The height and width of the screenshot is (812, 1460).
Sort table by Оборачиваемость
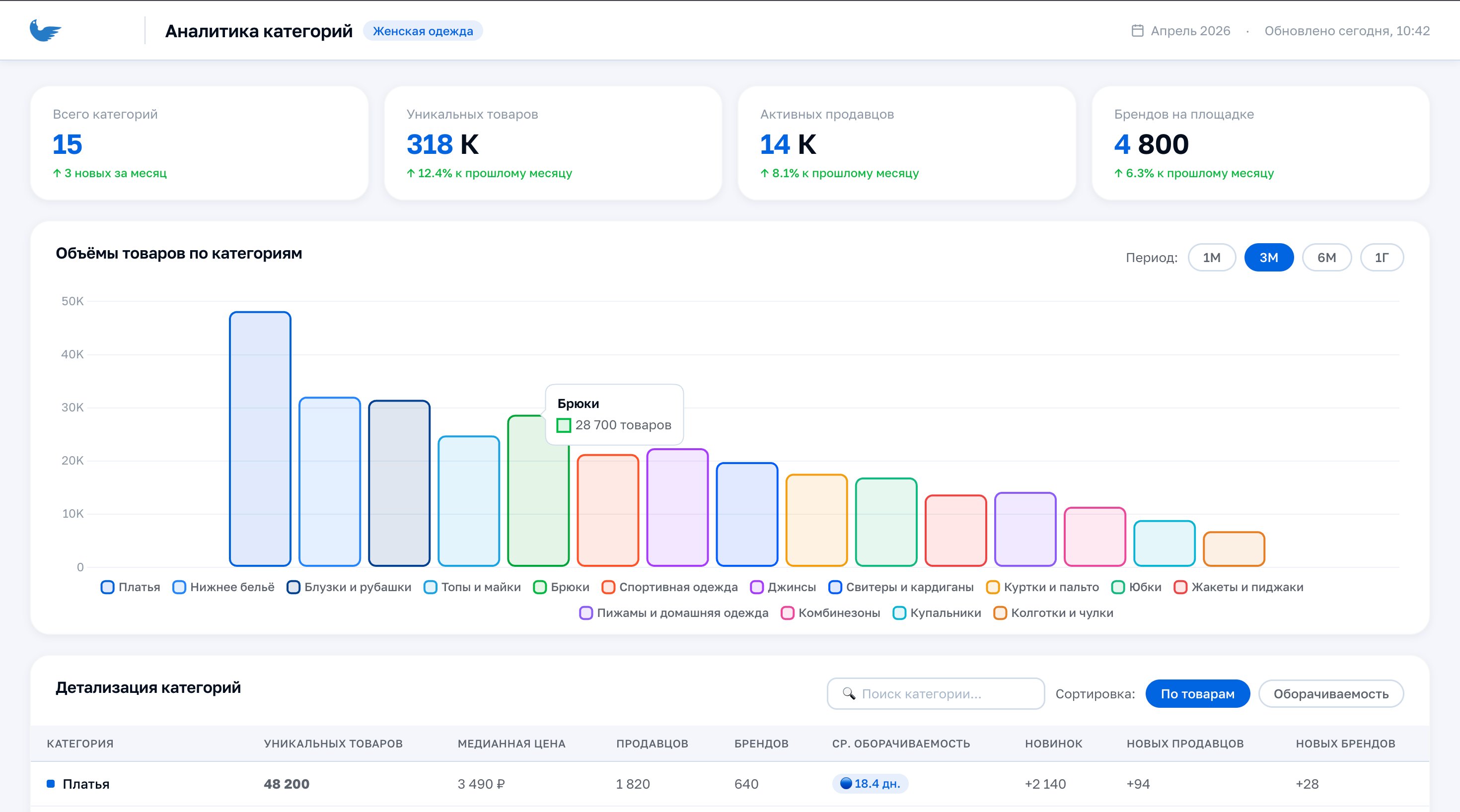click(x=1330, y=693)
